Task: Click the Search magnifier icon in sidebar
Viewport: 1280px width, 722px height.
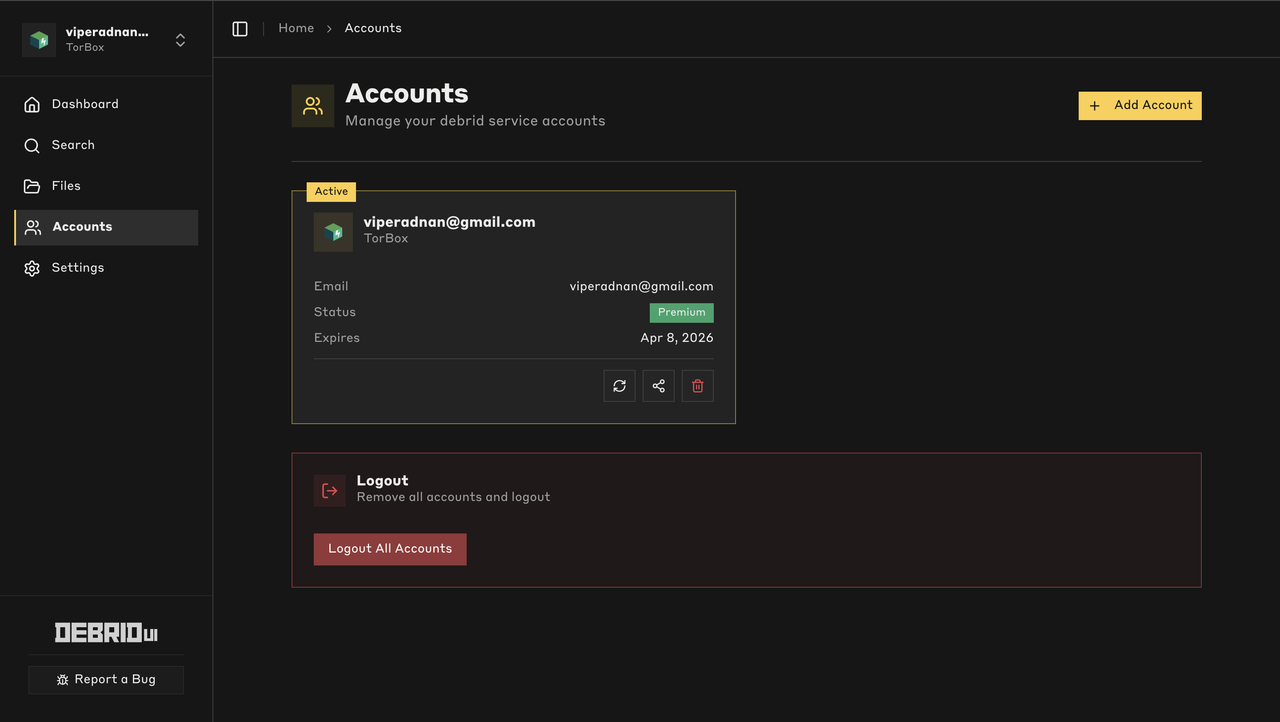Action: point(32,146)
